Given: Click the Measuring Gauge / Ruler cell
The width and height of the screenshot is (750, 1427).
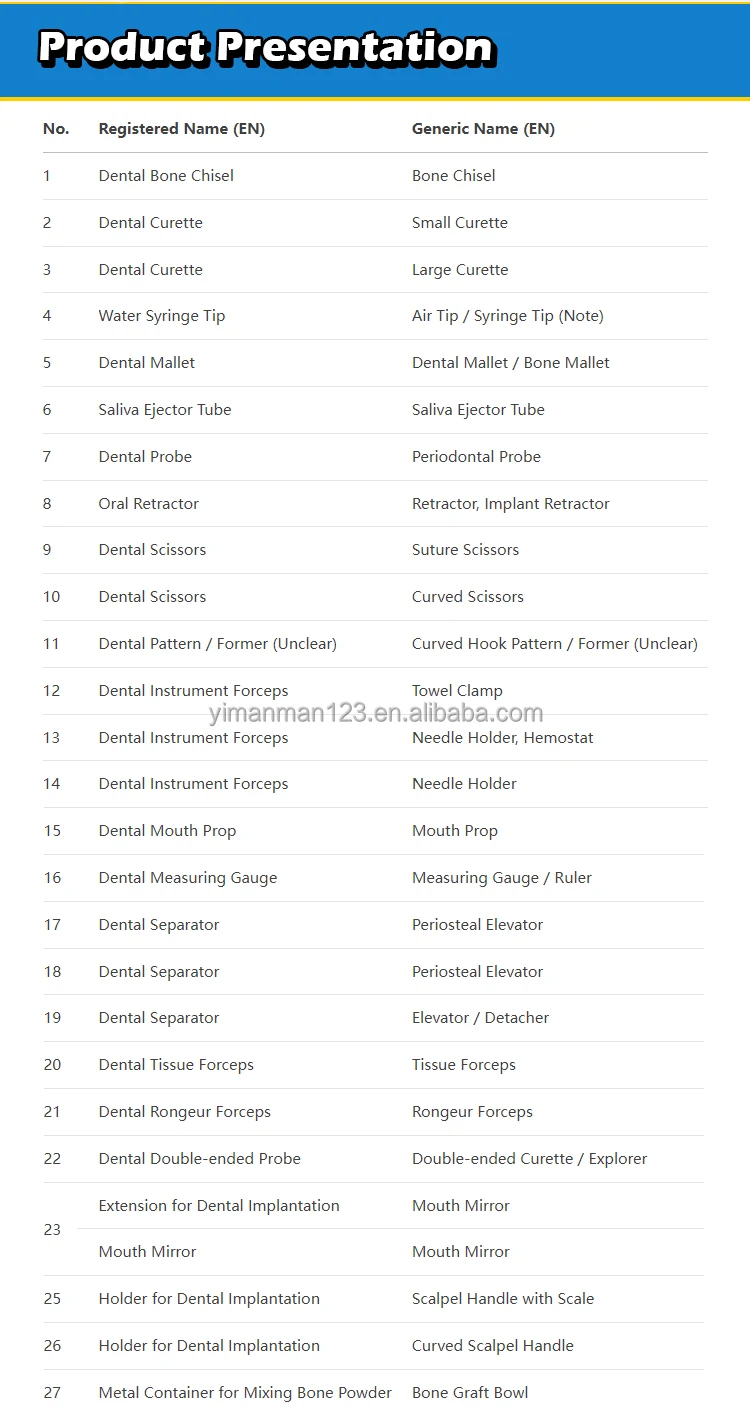Looking at the screenshot, I should click(502, 878).
